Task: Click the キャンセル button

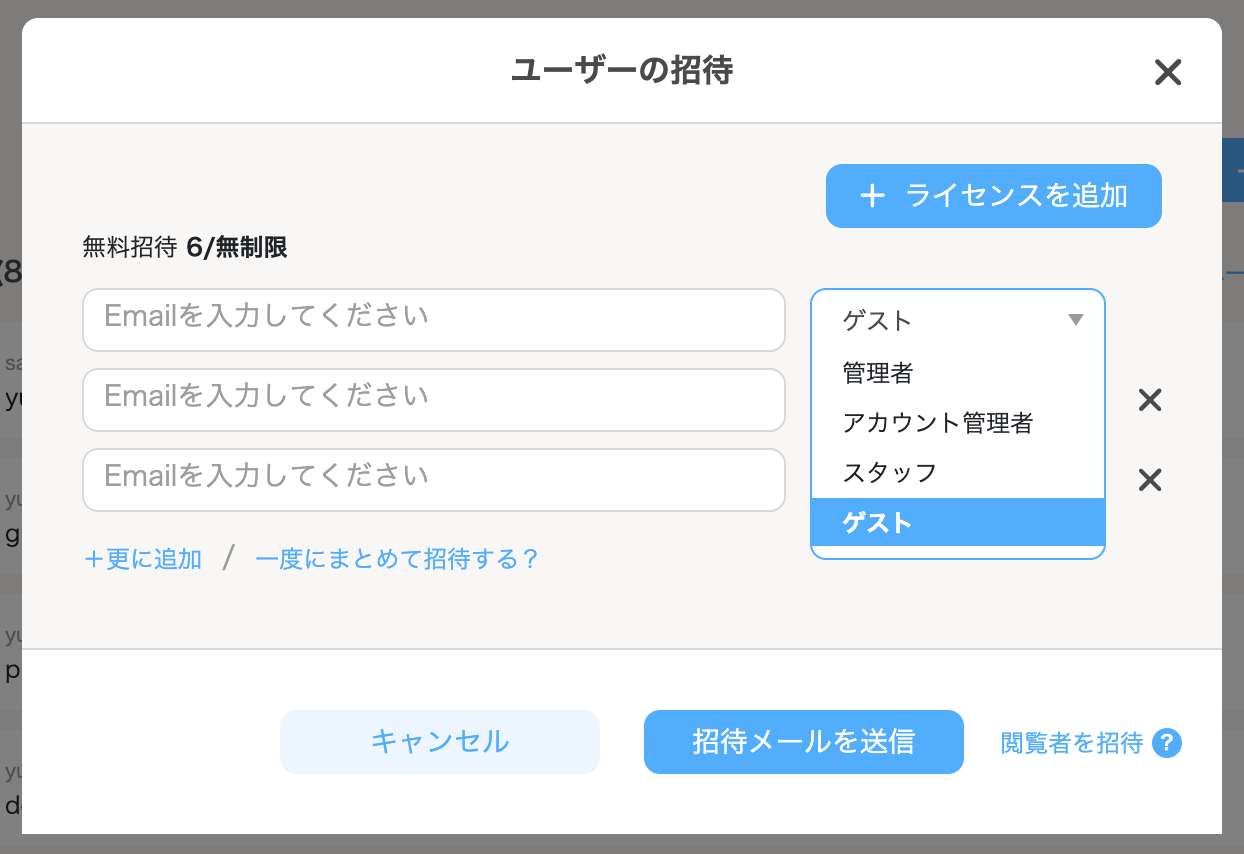Action: point(440,742)
